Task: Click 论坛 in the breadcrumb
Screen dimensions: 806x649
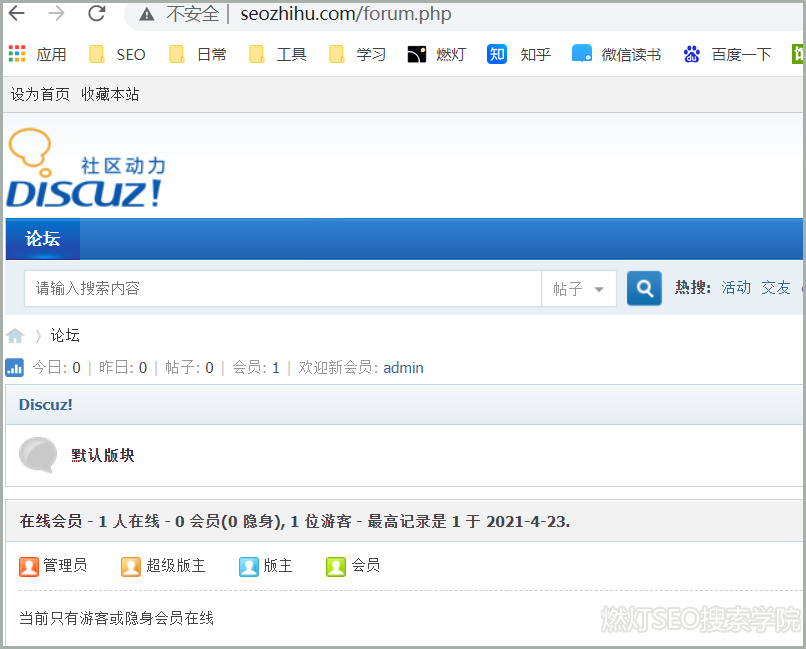Action: pyautogui.click(x=65, y=335)
